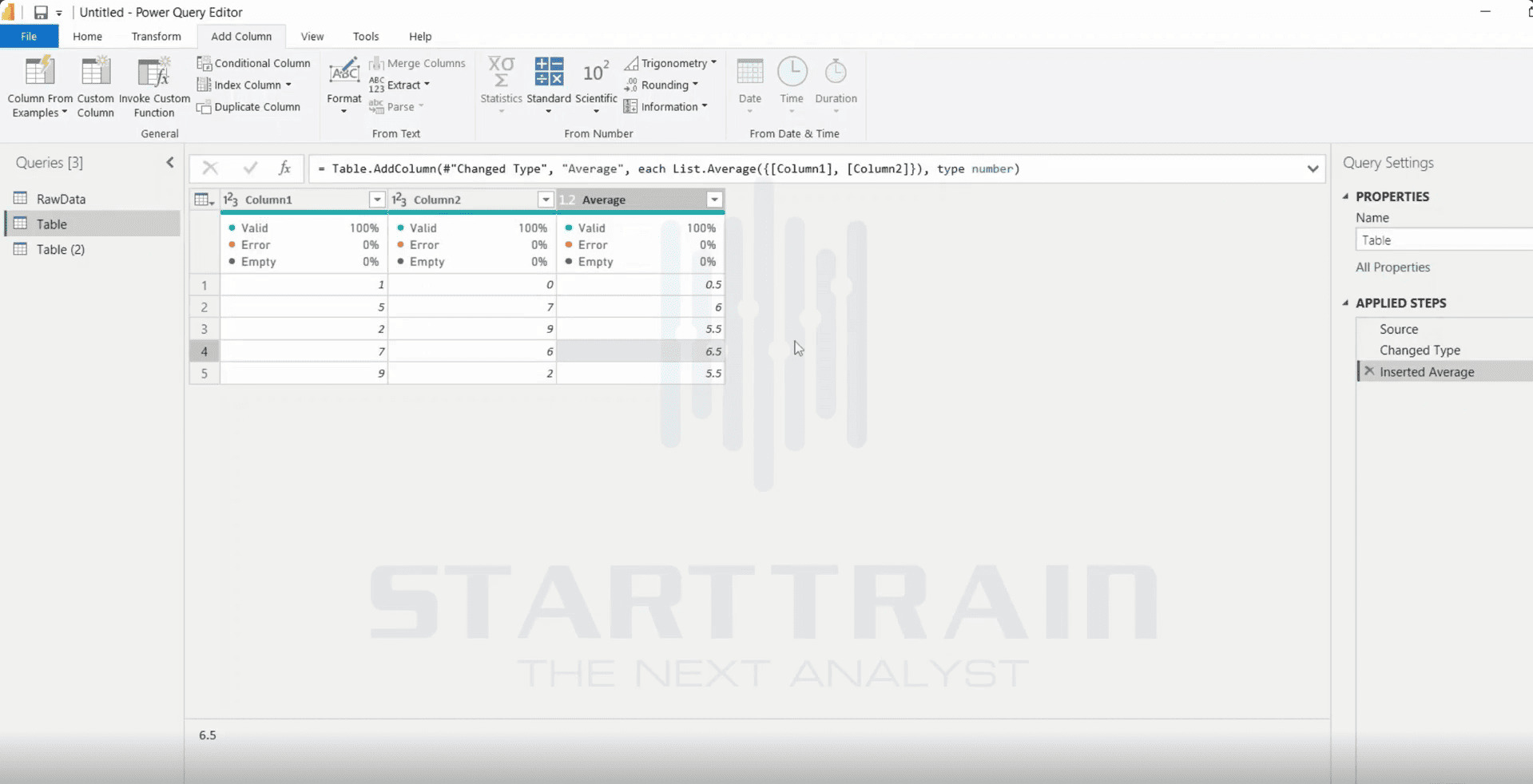Viewport: 1533px width, 784px height.
Task: Click inside the formula bar text
Action: pos(668,168)
